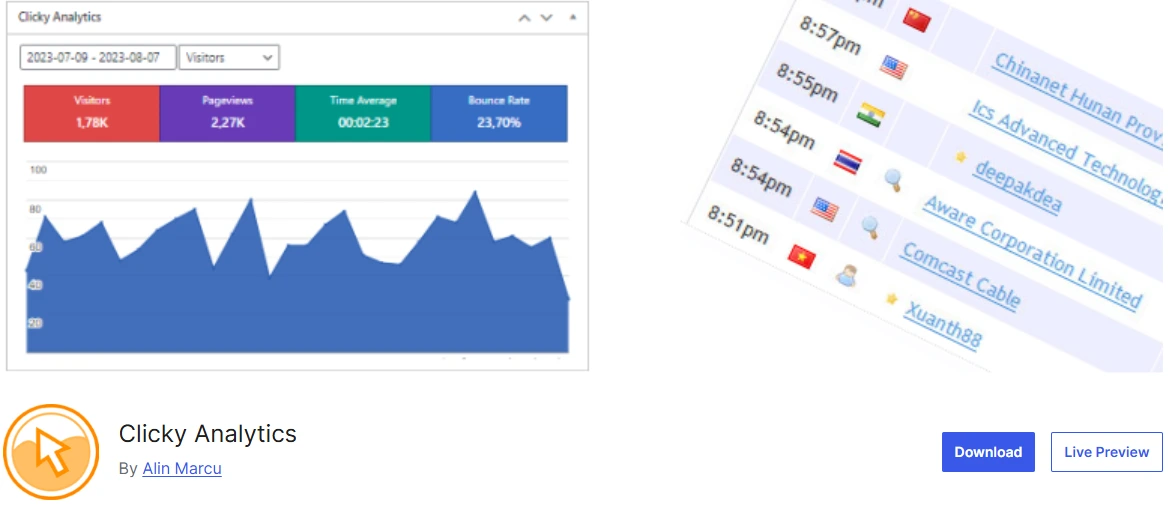The height and width of the screenshot is (506, 1168).
Task: Click the Clicky Analytics orange cursor logo
Action: pos(51,452)
